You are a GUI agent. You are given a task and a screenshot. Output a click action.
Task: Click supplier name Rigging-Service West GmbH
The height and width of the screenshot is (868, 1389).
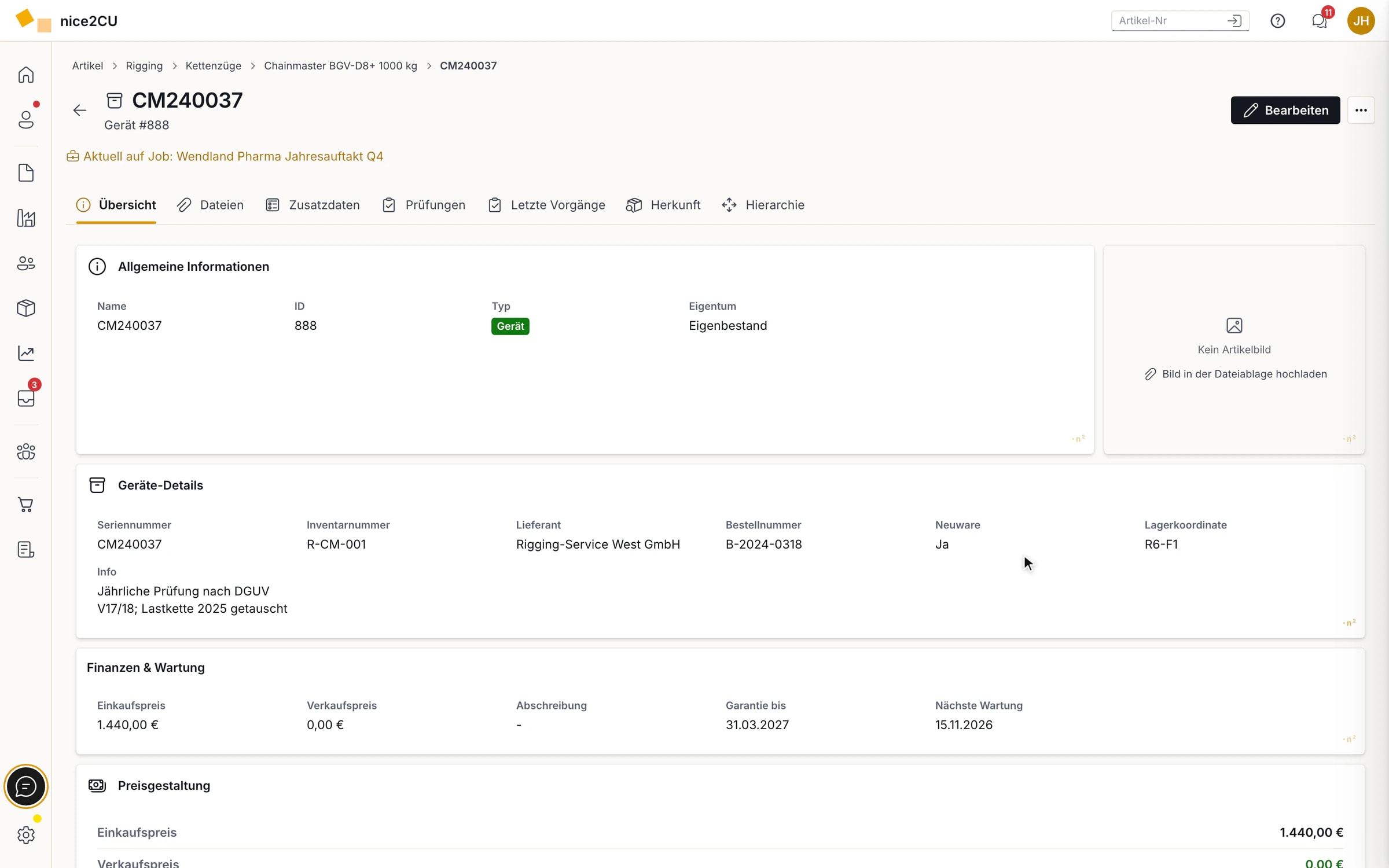point(598,544)
